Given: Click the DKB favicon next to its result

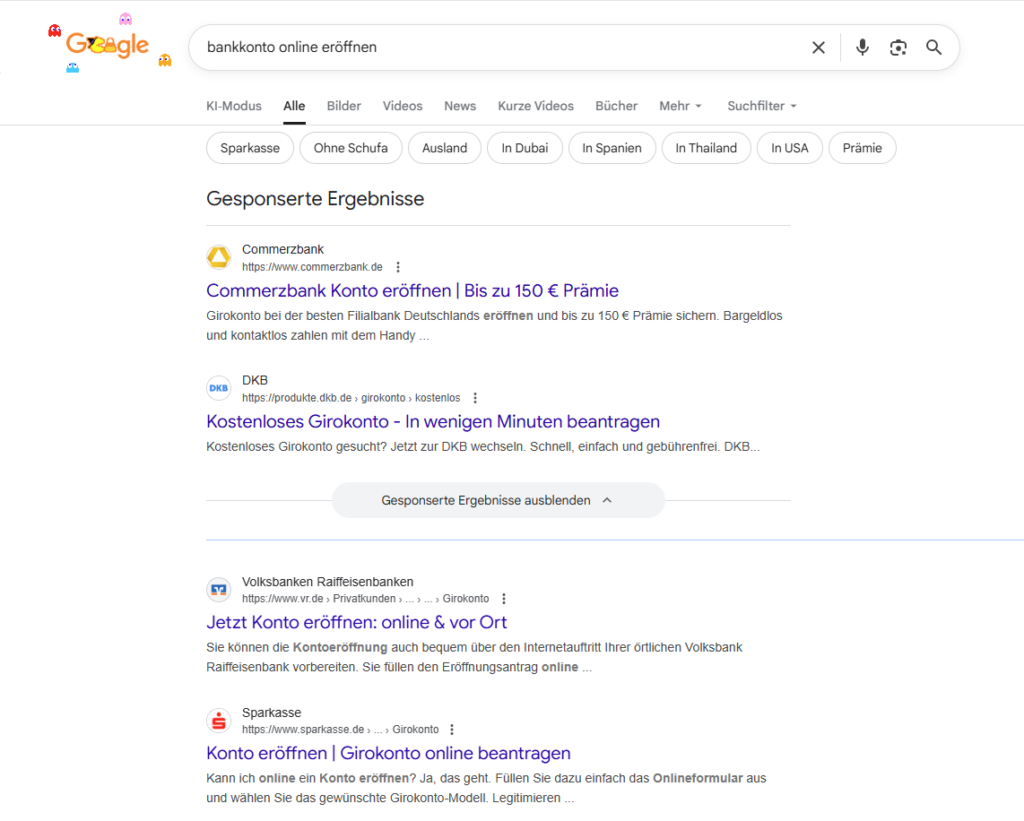Looking at the screenshot, I should (219, 388).
